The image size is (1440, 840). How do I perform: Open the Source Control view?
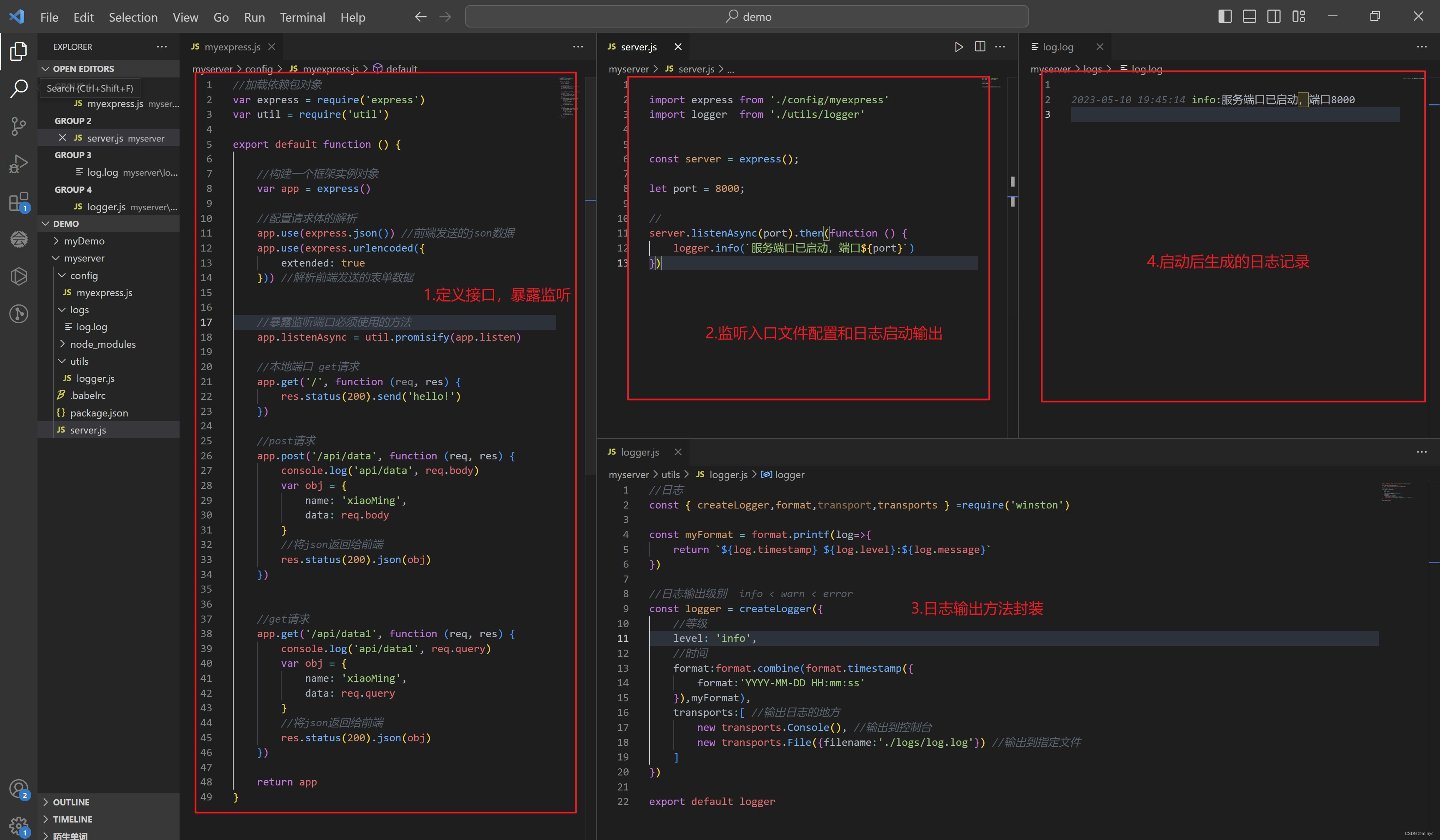pyautogui.click(x=18, y=126)
